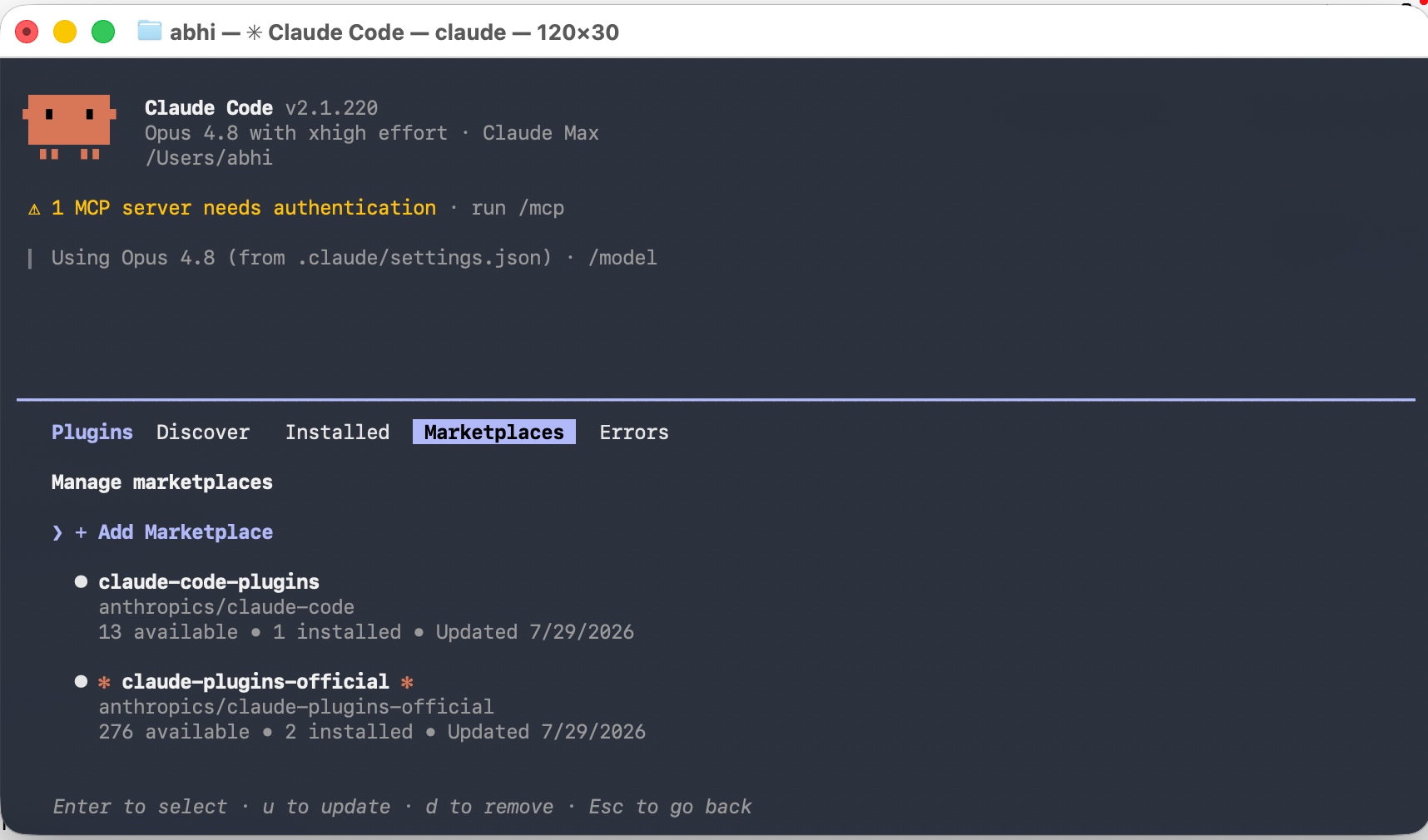Click the 'u to update' hint
1428x840 pixels.
pyautogui.click(x=326, y=807)
